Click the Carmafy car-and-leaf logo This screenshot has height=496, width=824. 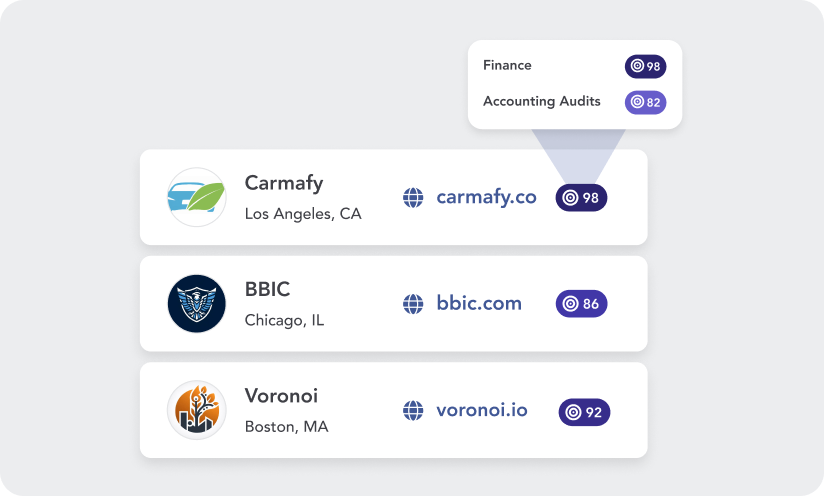196,197
